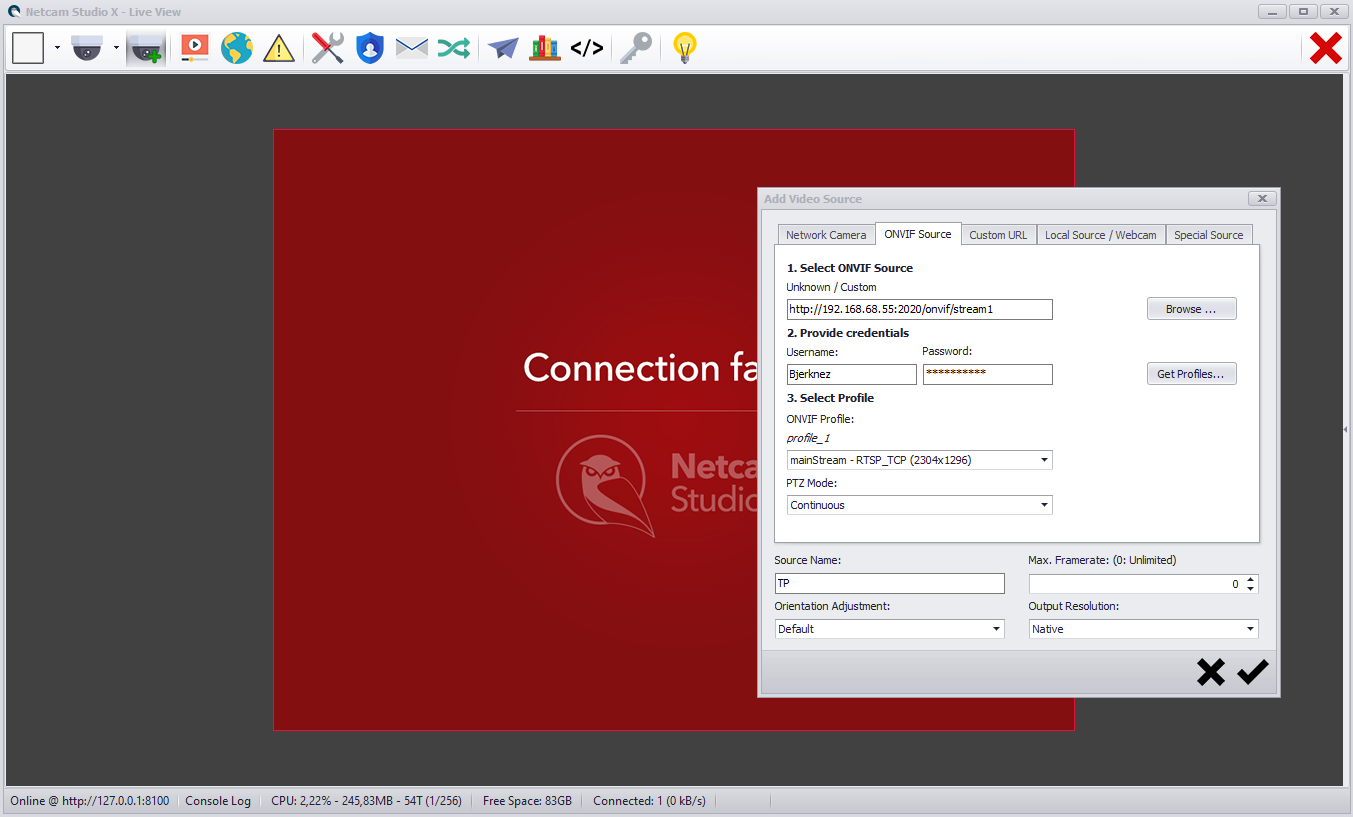Click the blue user shield icon

[370, 47]
